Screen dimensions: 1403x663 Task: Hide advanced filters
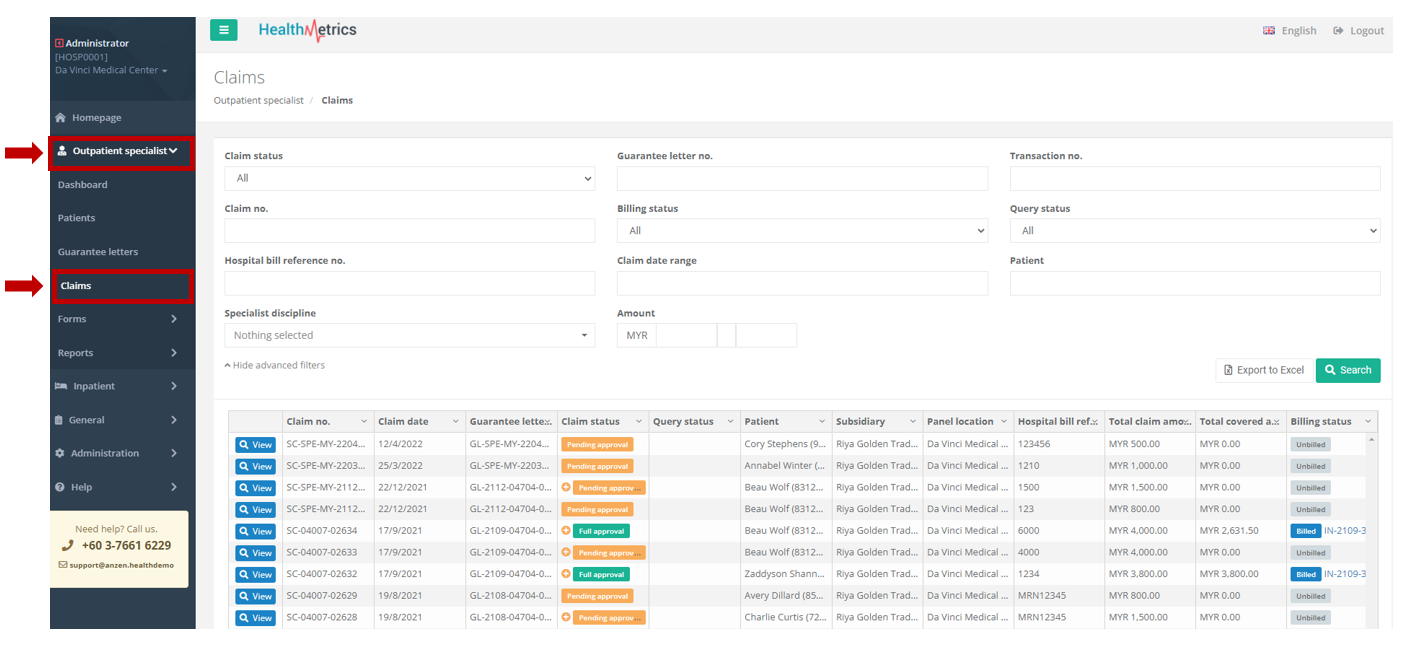[x=275, y=365]
